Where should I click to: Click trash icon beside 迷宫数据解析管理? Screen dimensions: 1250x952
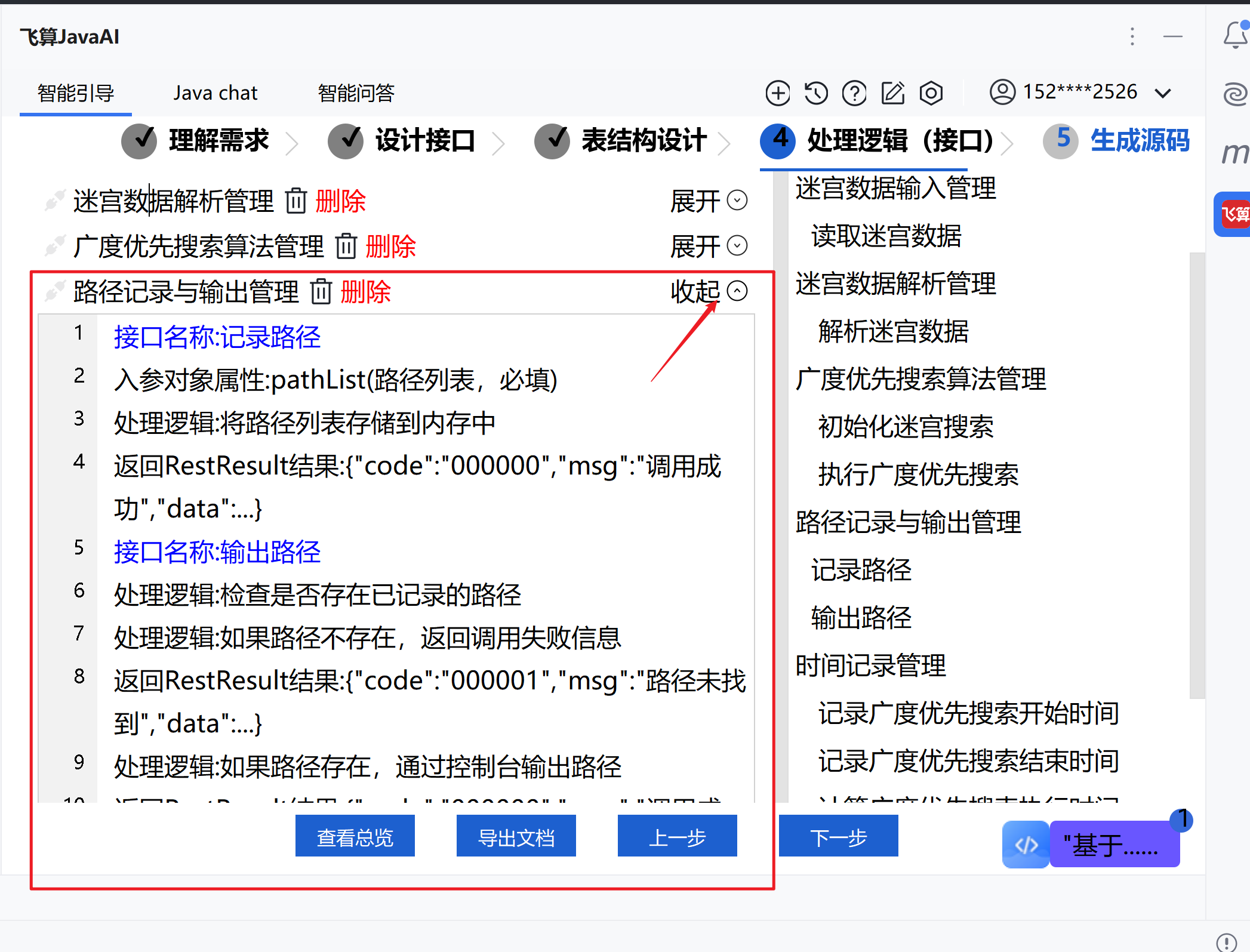[x=296, y=201]
